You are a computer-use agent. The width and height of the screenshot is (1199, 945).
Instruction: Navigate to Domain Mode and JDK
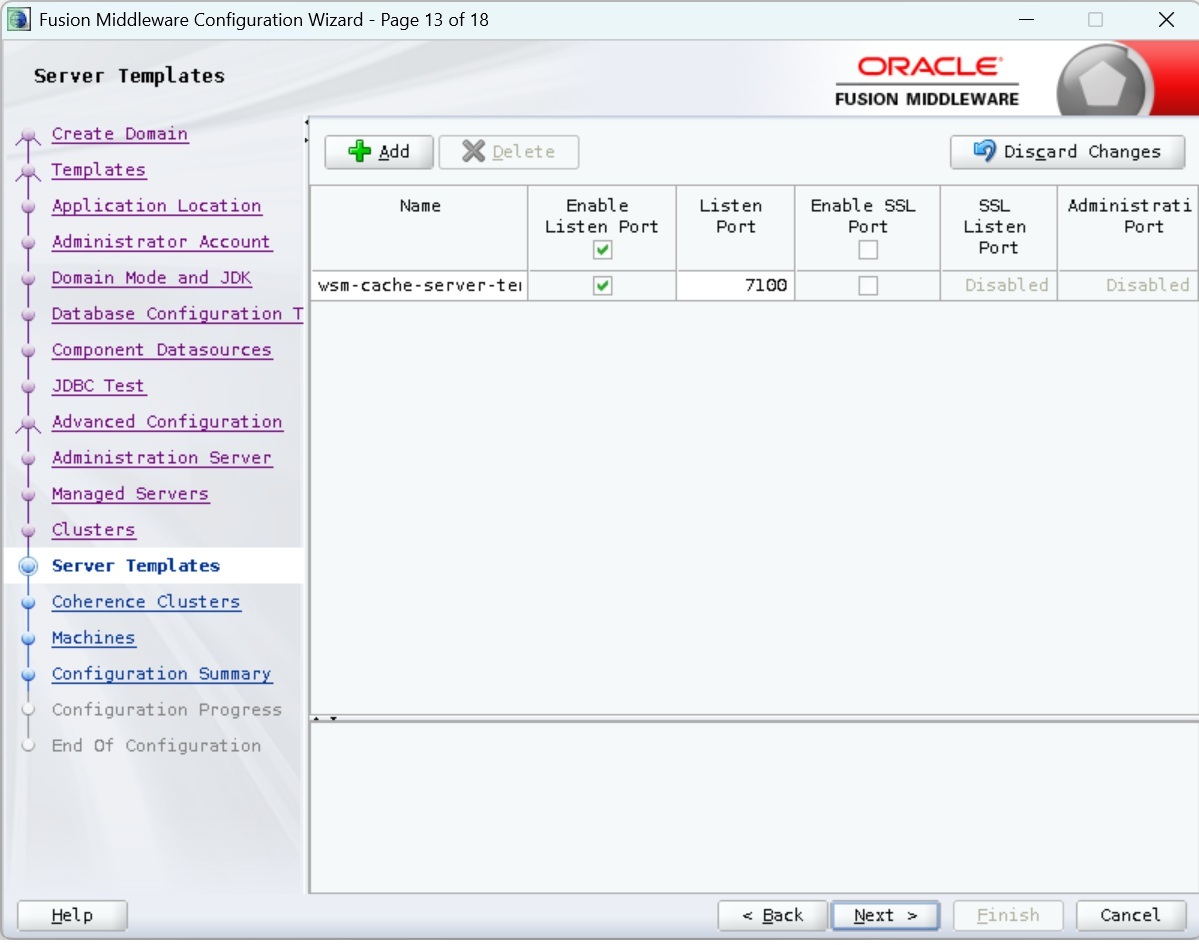(151, 278)
